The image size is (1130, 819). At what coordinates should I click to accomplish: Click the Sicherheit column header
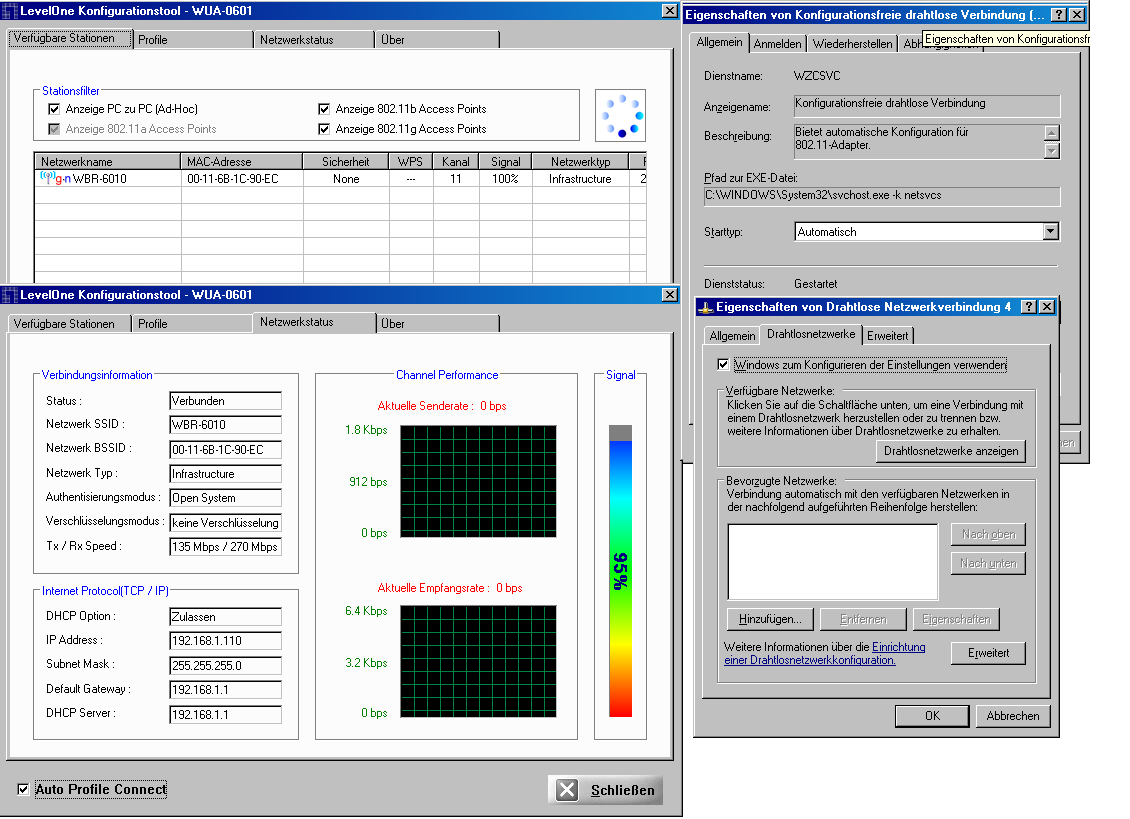[x=346, y=161]
